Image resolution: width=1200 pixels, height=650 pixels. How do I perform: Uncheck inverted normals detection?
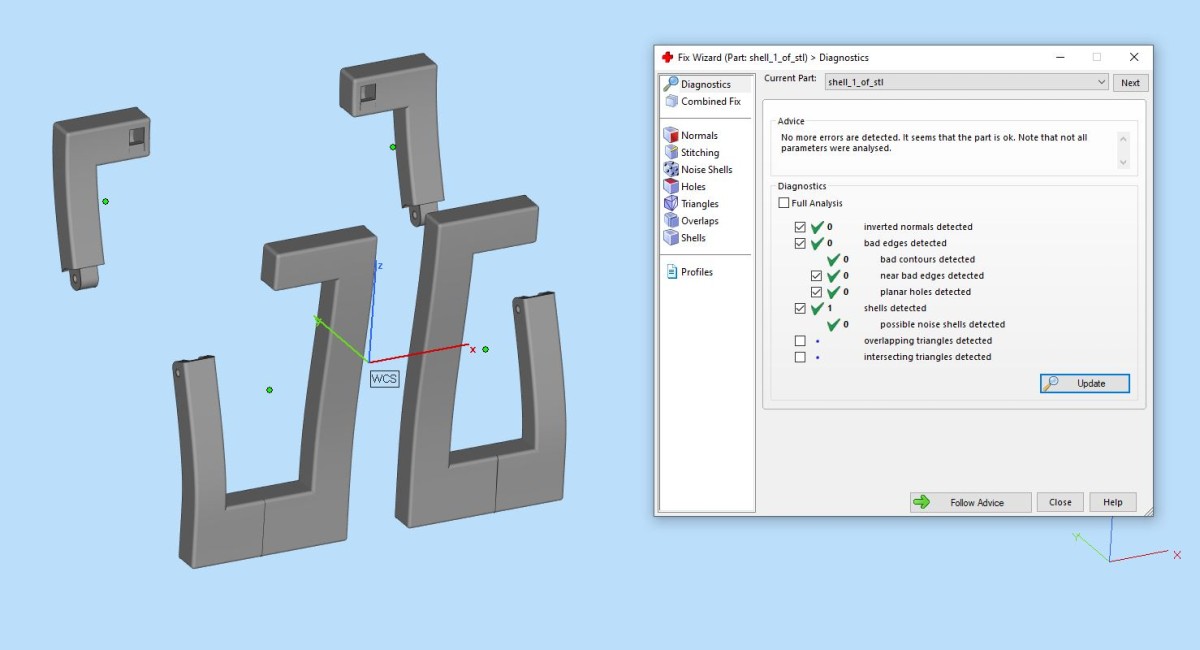click(x=800, y=227)
